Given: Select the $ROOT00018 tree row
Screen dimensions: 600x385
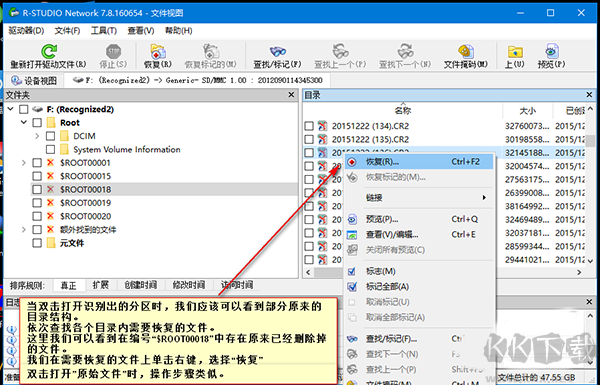Looking at the screenshot, I should tap(164, 189).
